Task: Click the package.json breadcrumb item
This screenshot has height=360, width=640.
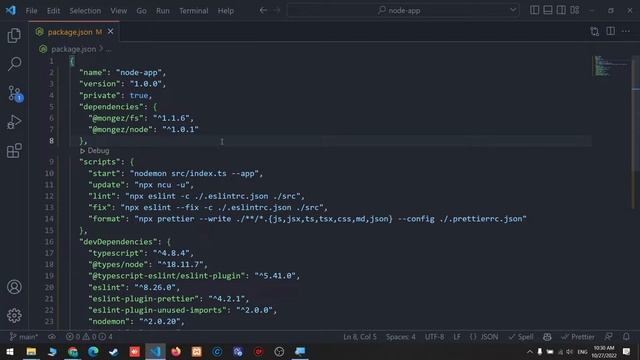Action: click(73, 49)
